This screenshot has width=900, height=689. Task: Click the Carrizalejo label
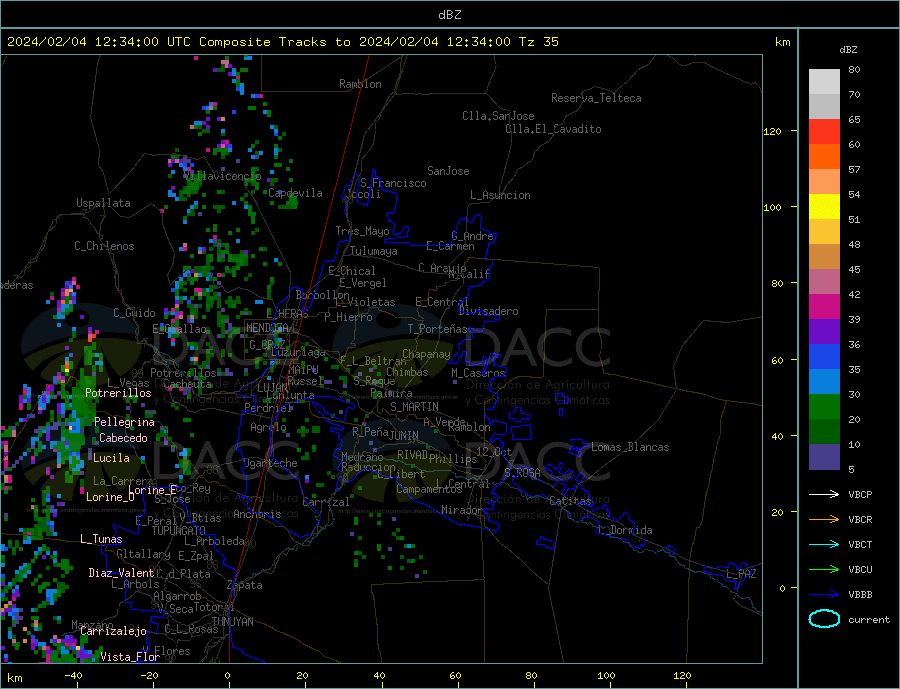click(113, 632)
